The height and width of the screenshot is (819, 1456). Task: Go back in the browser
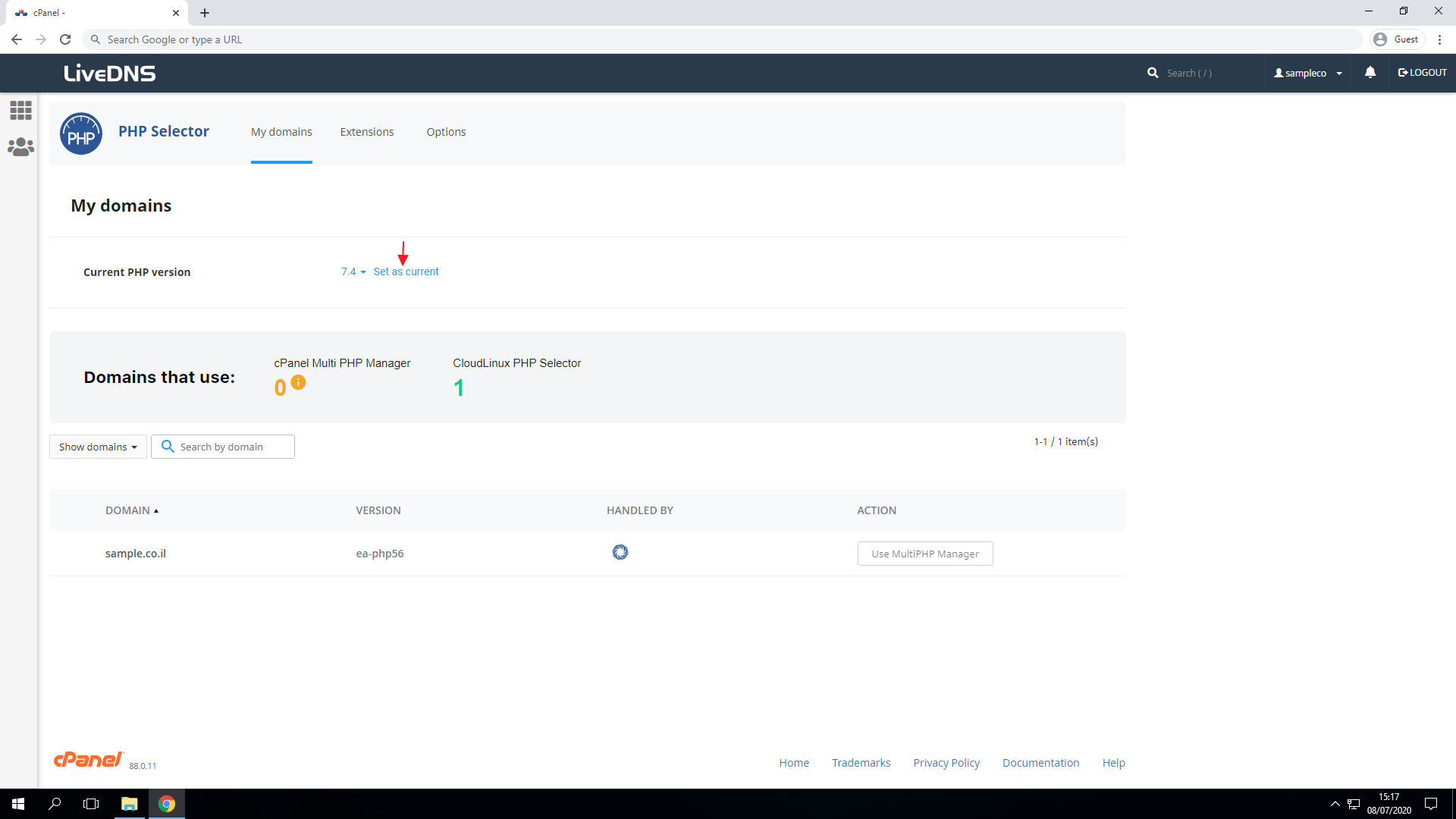coord(17,39)
